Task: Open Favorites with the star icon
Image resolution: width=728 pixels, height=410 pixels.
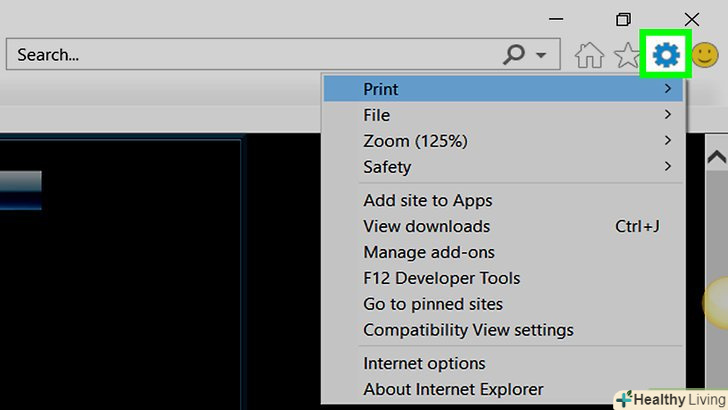Action: point(627,55)
